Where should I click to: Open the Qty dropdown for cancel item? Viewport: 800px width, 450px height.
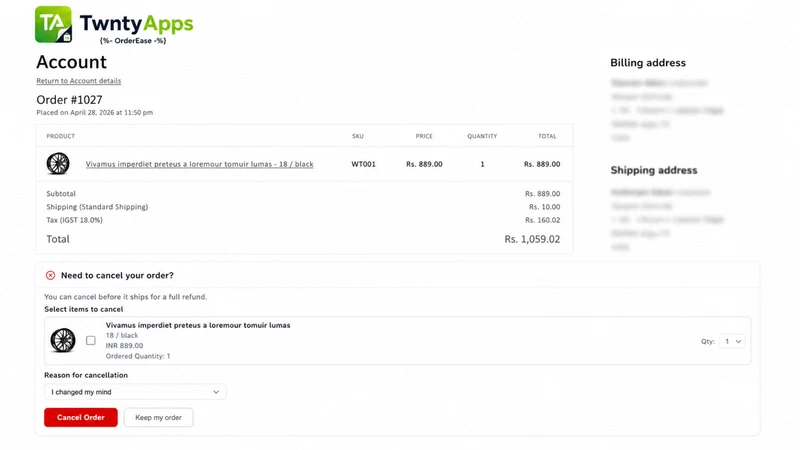coord(732,341)
